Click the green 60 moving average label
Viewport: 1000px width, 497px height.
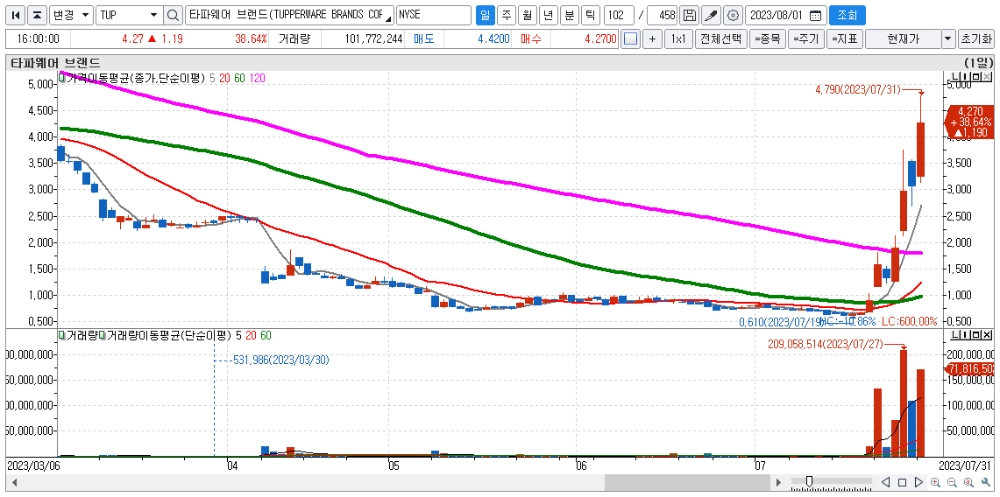[x=240, y=78]
